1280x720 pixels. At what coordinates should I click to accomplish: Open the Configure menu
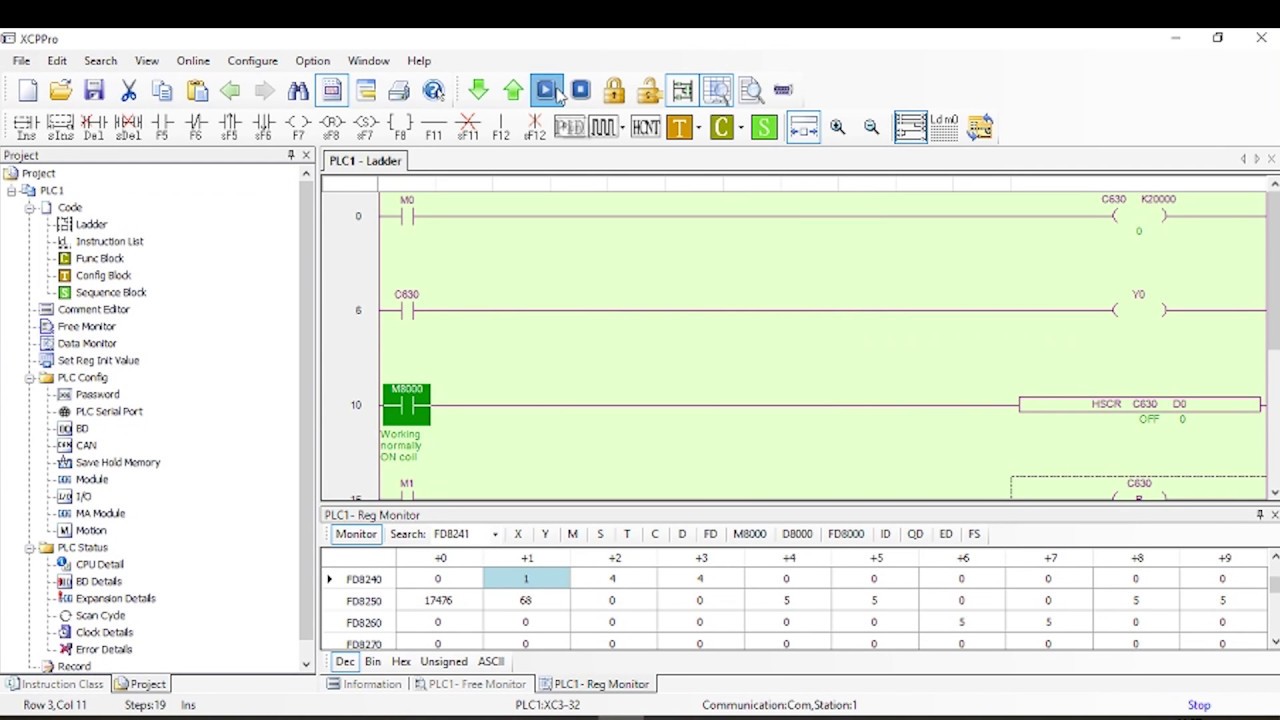pos(252,61)
